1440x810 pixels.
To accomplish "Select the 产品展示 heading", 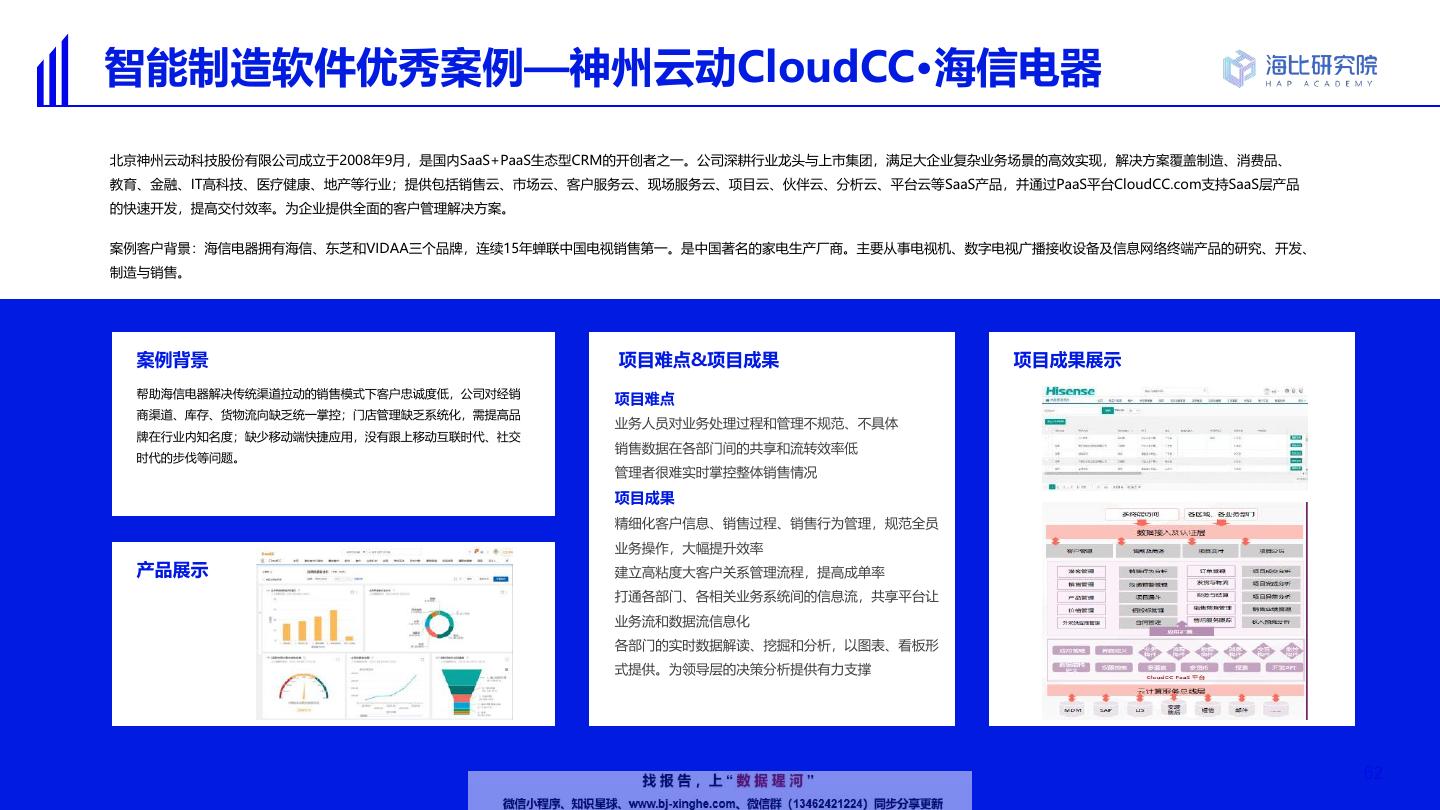I will [x=172, y=570].
